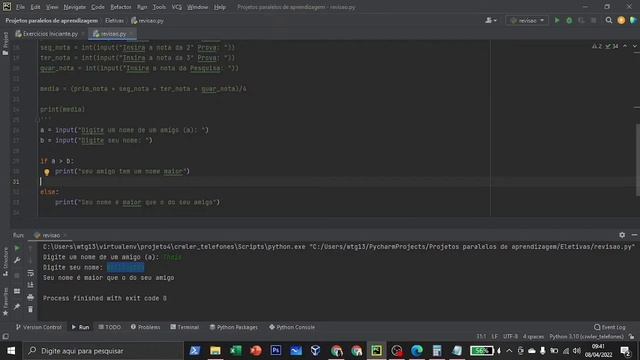The height and width of the screenshot is (360, 640).
Task: Open the Code menu
Action: pyautogui.click(x=98, y=7)
